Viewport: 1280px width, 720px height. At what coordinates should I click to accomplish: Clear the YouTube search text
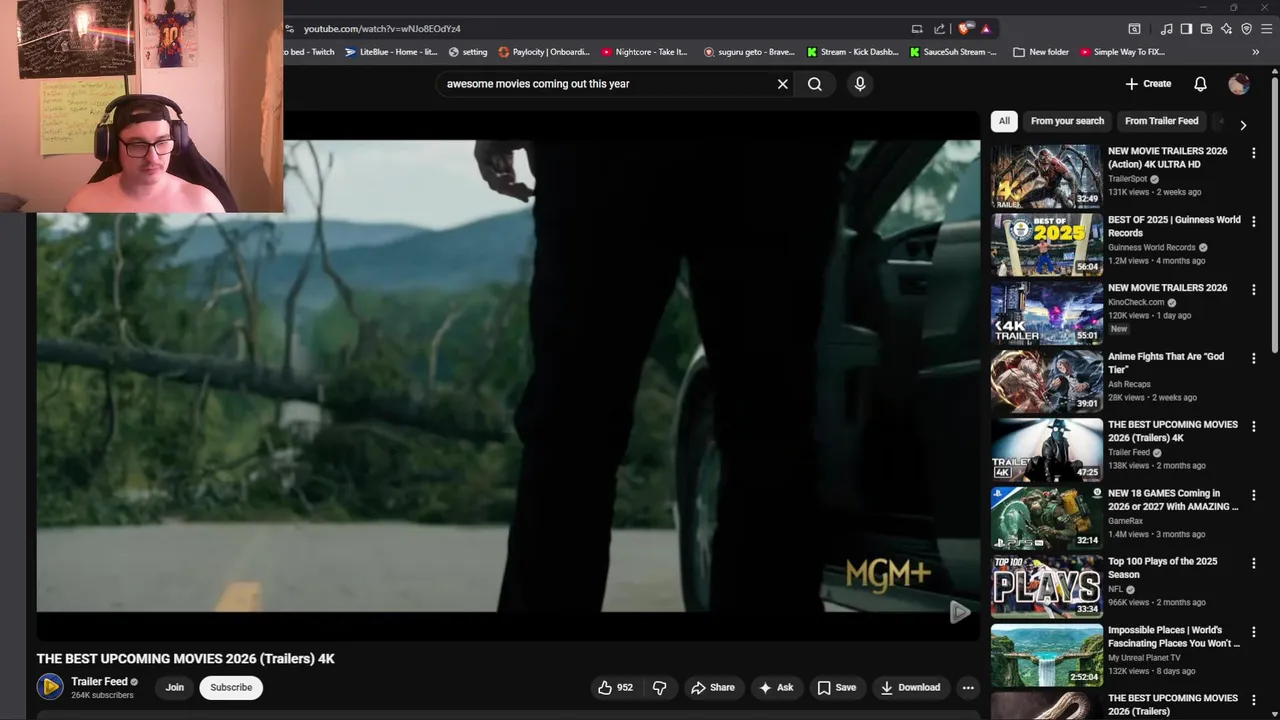783,84
